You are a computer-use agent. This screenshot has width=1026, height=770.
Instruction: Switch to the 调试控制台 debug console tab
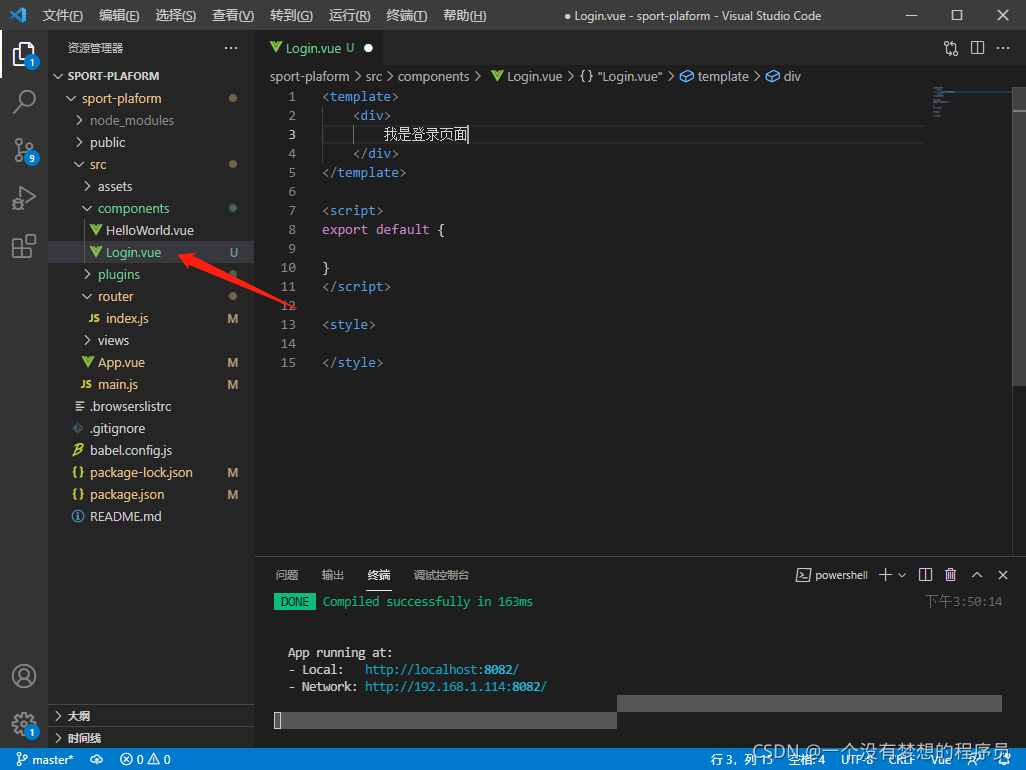click(x=441, y=575)
